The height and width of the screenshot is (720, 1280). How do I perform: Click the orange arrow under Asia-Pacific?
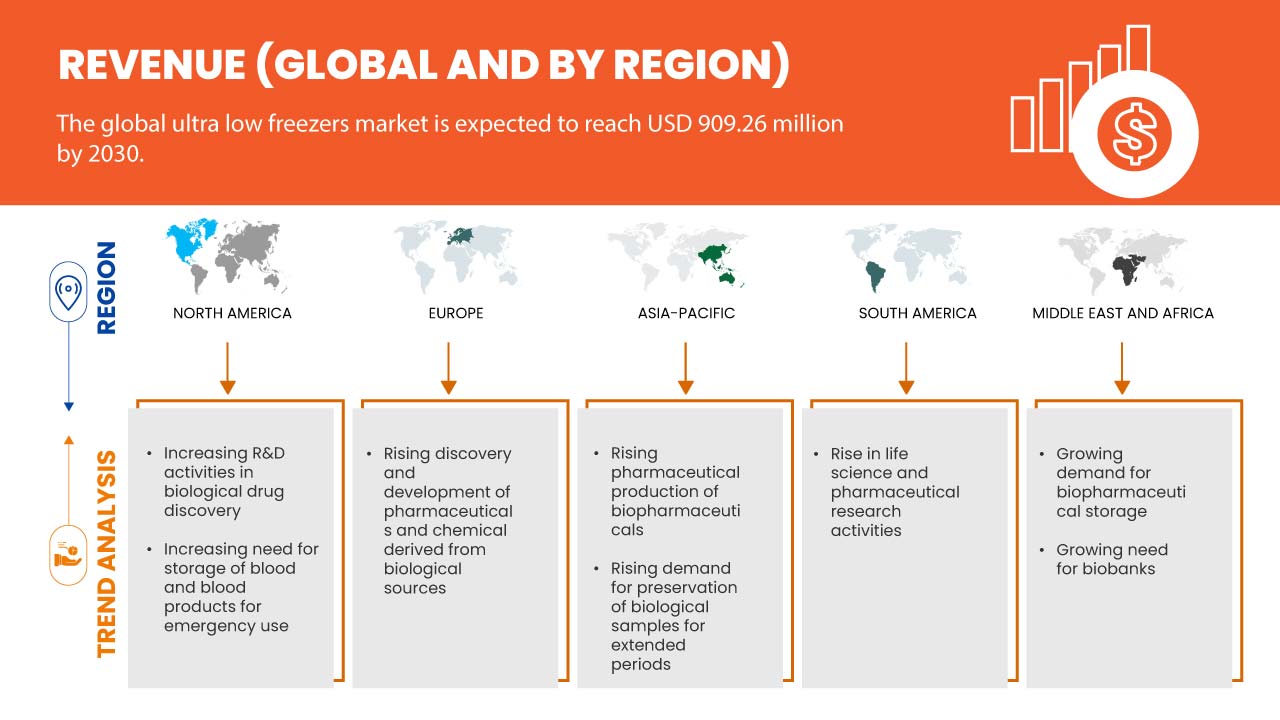pos(686,367)
